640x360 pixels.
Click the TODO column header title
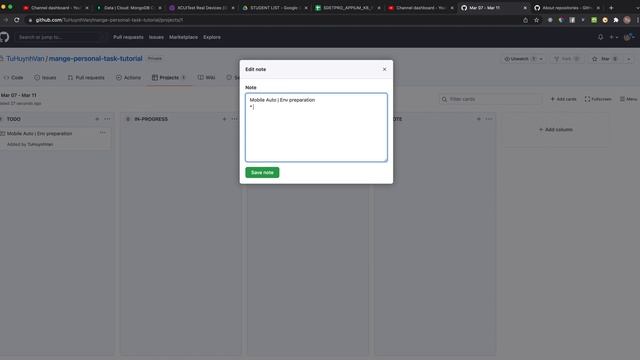point(13,119)
